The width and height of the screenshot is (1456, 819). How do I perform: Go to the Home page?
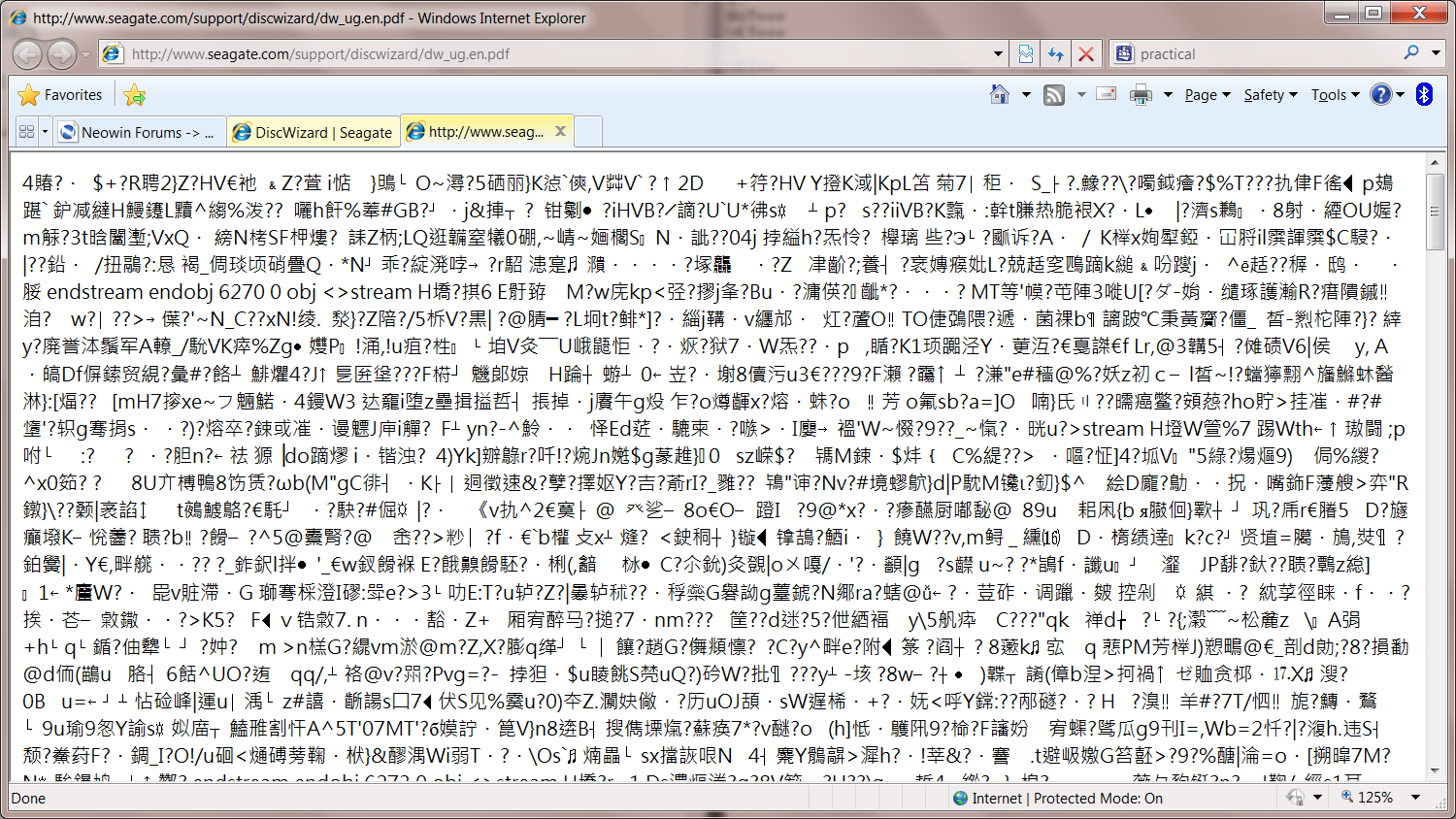[x=999, y=94]
